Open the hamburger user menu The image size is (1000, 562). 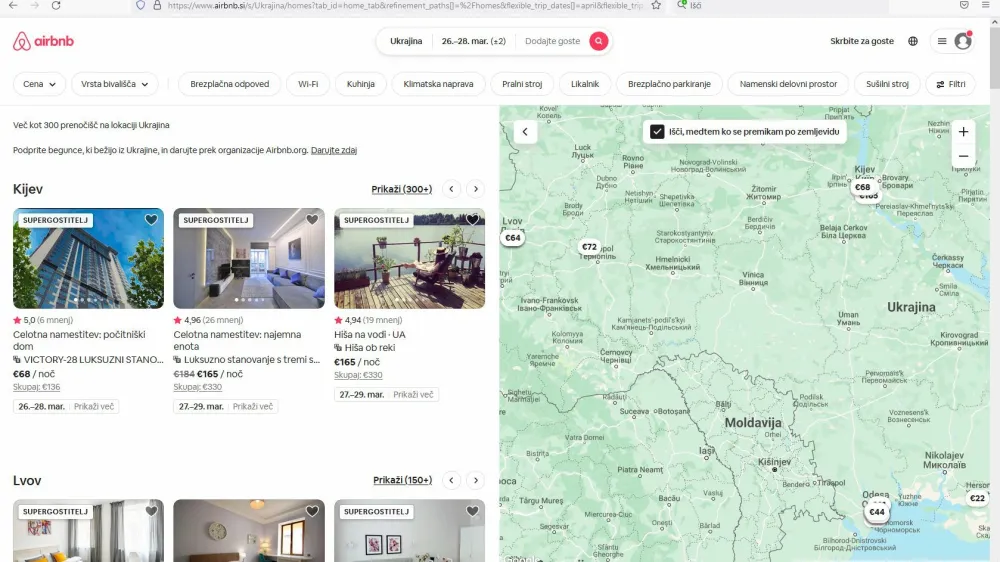point(942,41)
